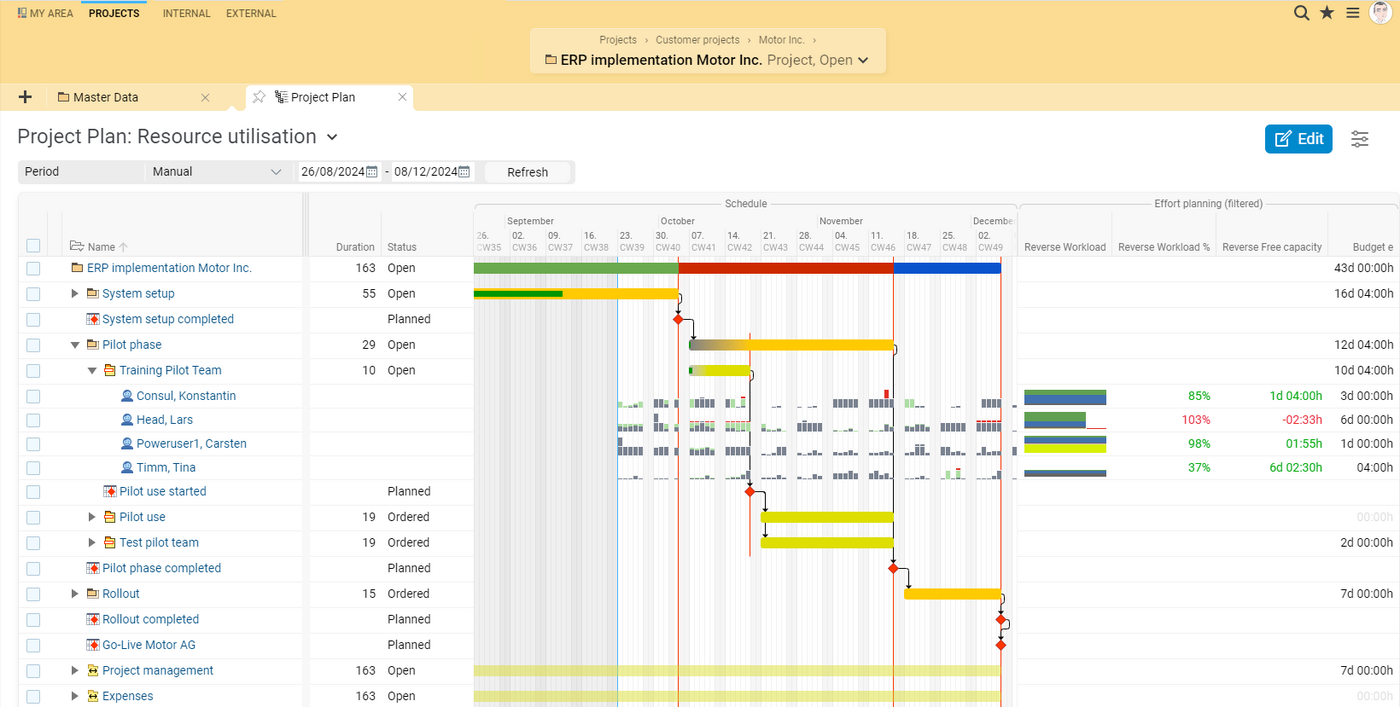Click the Rollout Gantt bar
The height and width of the screenshot is (707, 1400).
952,594
